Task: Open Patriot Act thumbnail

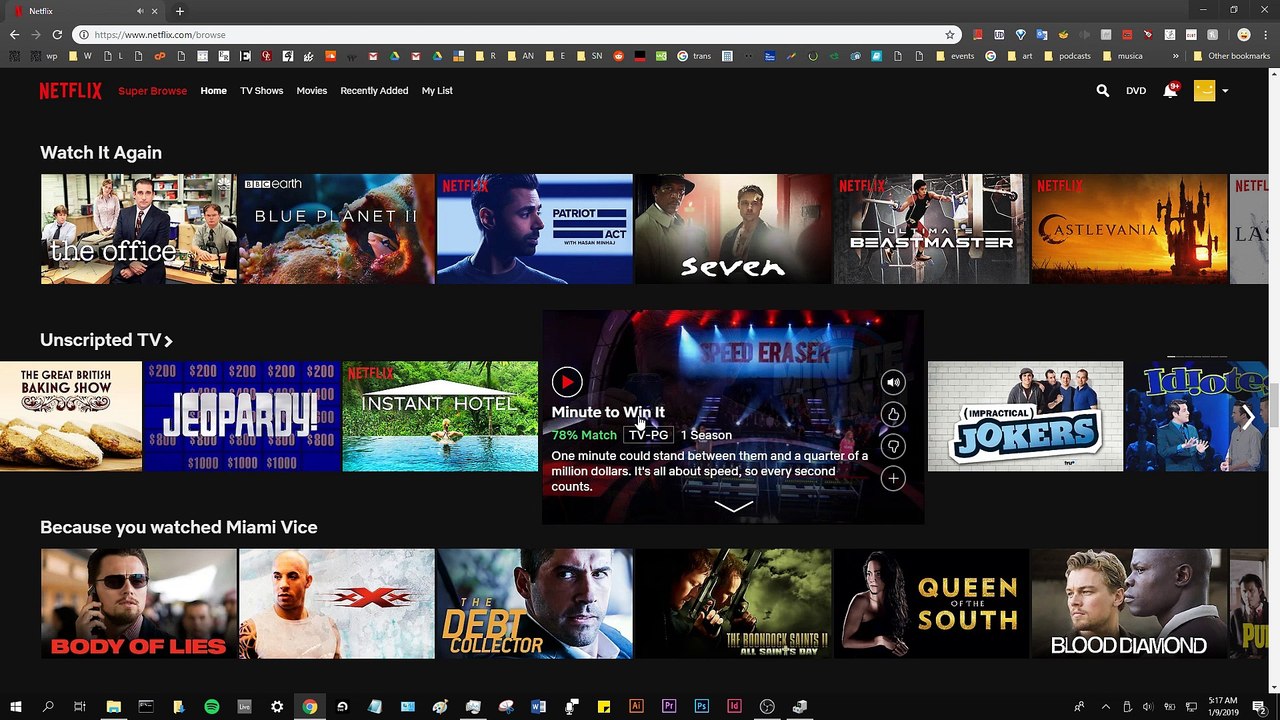Action: 534,229
